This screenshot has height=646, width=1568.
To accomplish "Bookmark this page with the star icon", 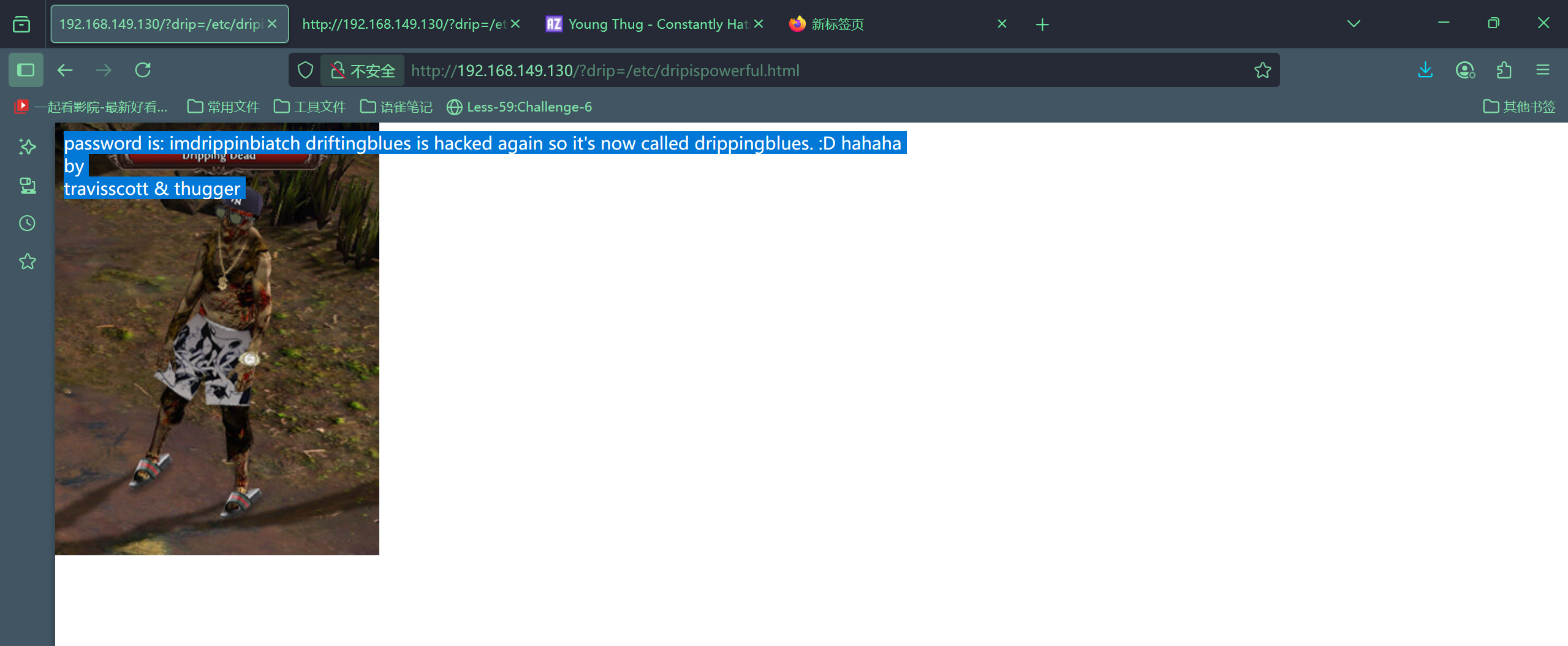I will 1262,70.
